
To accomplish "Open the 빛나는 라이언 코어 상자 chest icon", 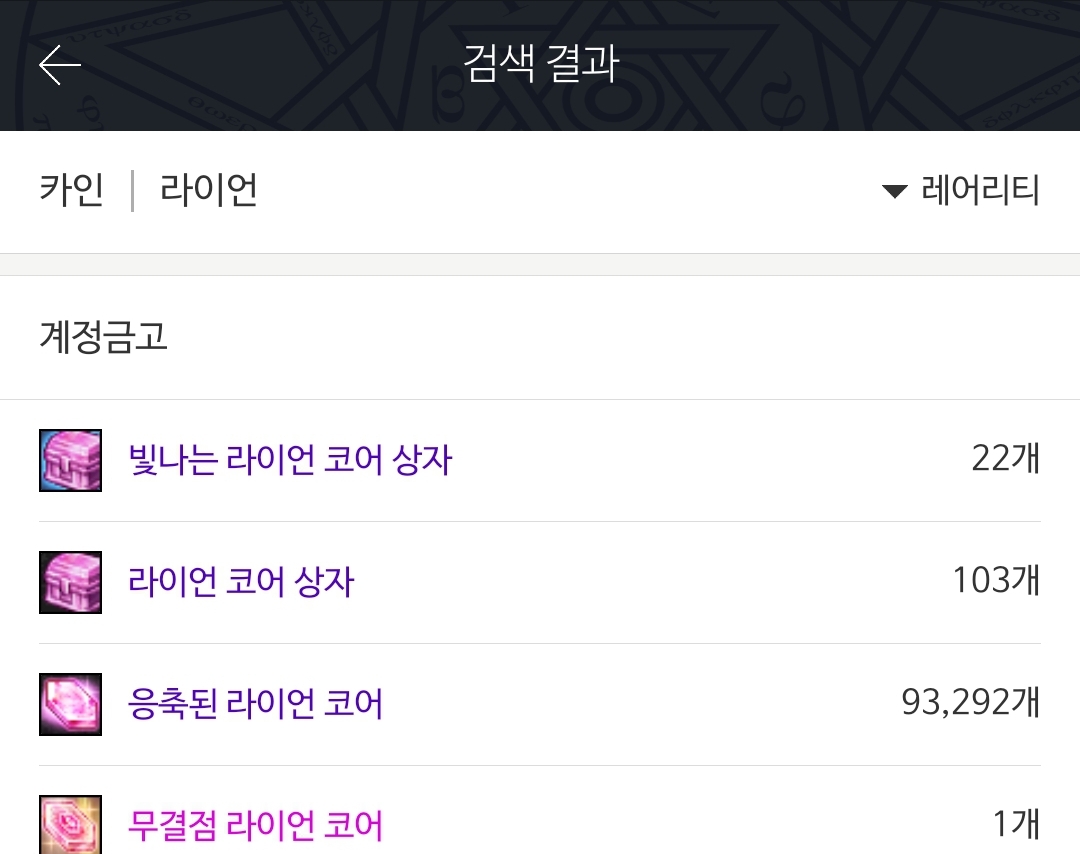I will click(x=70, y=460).
